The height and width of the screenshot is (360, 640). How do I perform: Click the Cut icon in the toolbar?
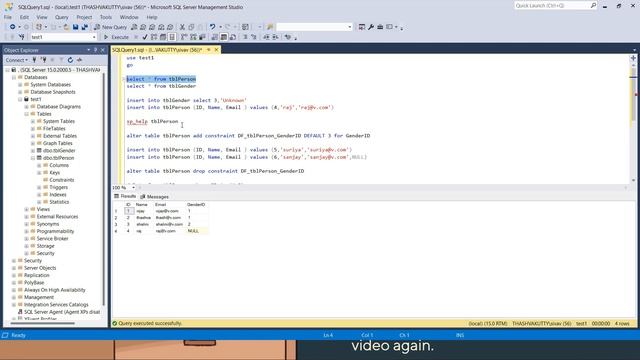click(x=182, y=27)
